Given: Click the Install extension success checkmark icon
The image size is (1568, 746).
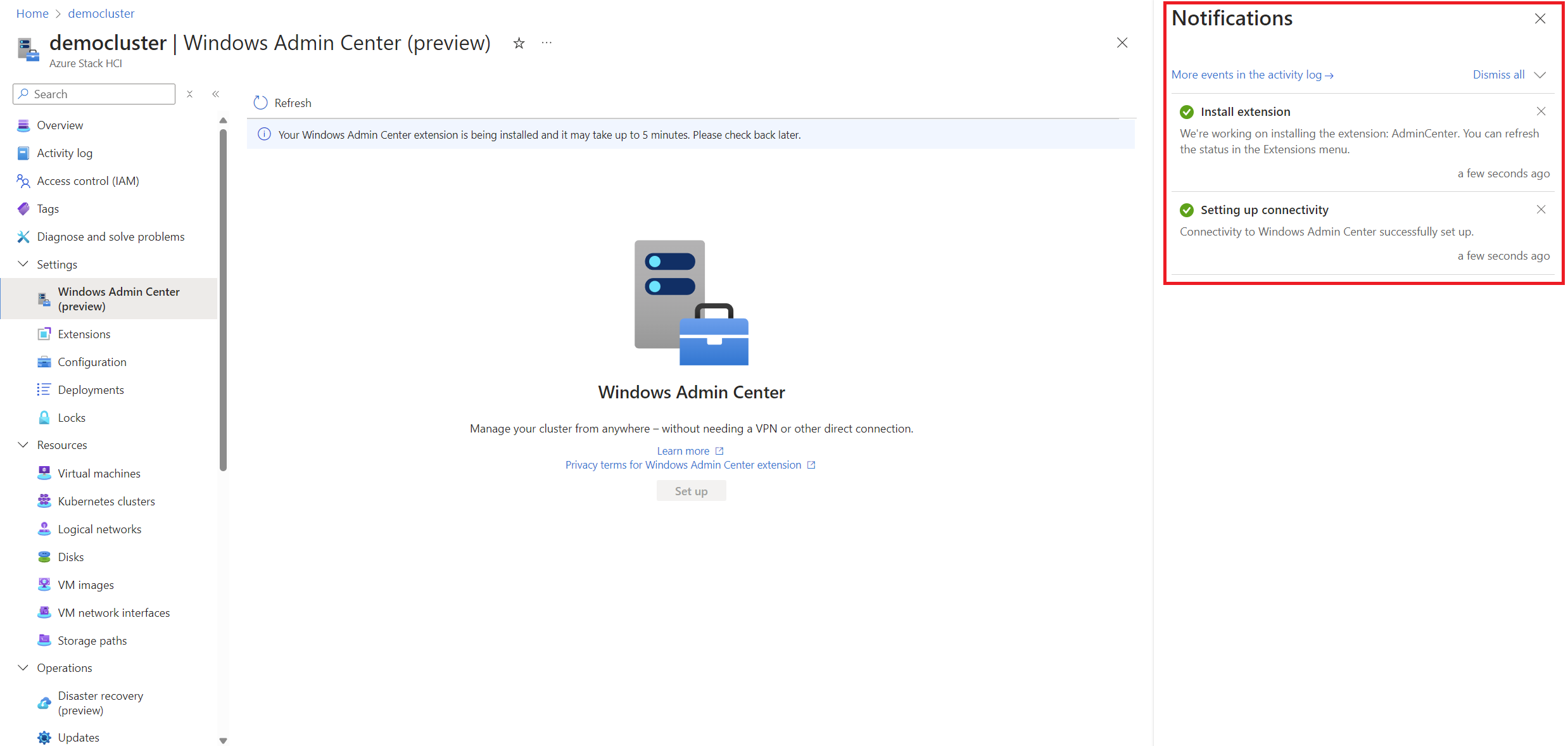Looking at the screenshot, I should tap(1187, 112).
